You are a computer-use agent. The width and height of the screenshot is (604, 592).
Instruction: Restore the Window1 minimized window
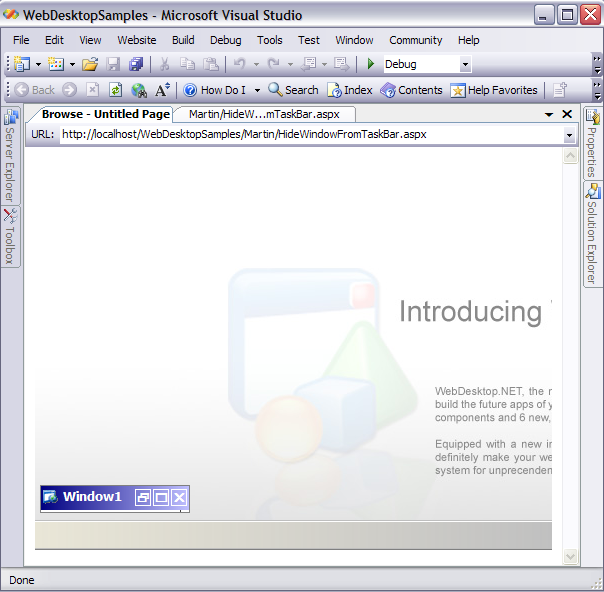[143, 497]
